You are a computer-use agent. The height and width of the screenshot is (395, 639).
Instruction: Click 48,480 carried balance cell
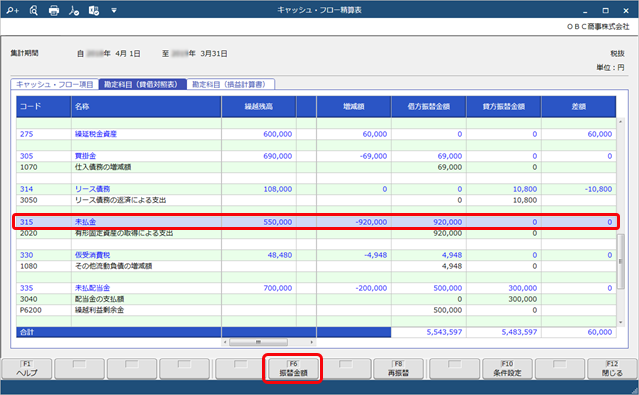[280, 255]
